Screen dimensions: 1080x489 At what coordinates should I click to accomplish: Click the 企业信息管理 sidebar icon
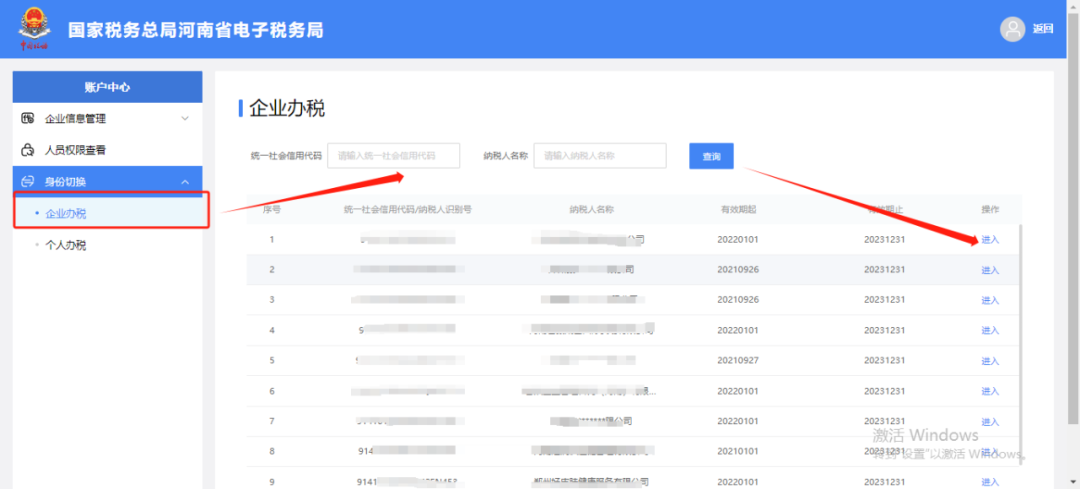tap(28, 119)
